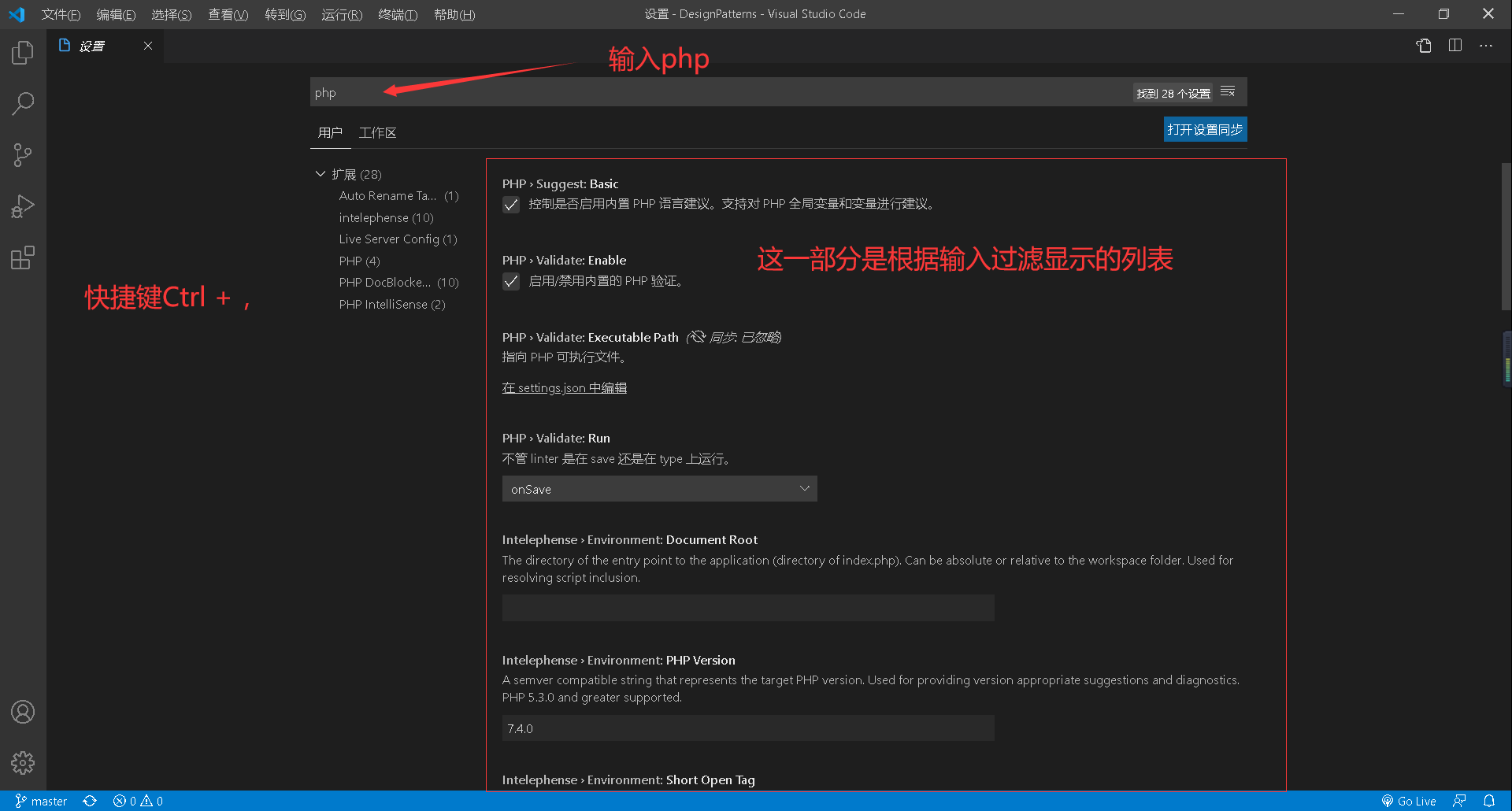Open the 运行(R) menu

(342, 14)
